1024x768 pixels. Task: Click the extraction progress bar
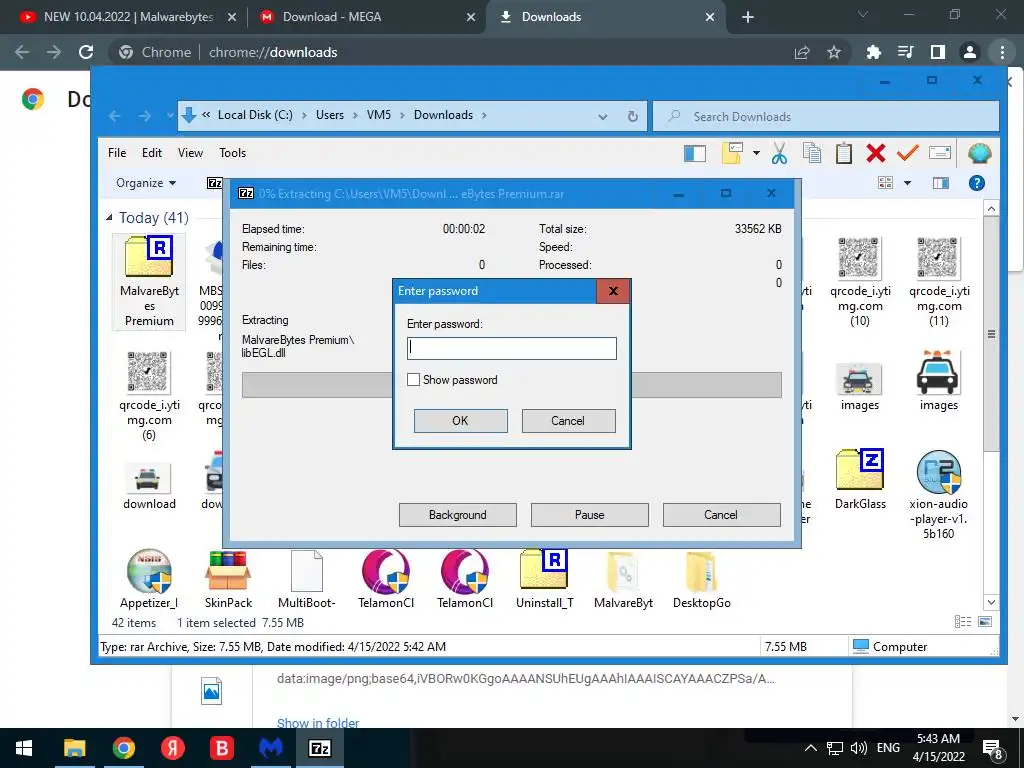pos(511,385)
